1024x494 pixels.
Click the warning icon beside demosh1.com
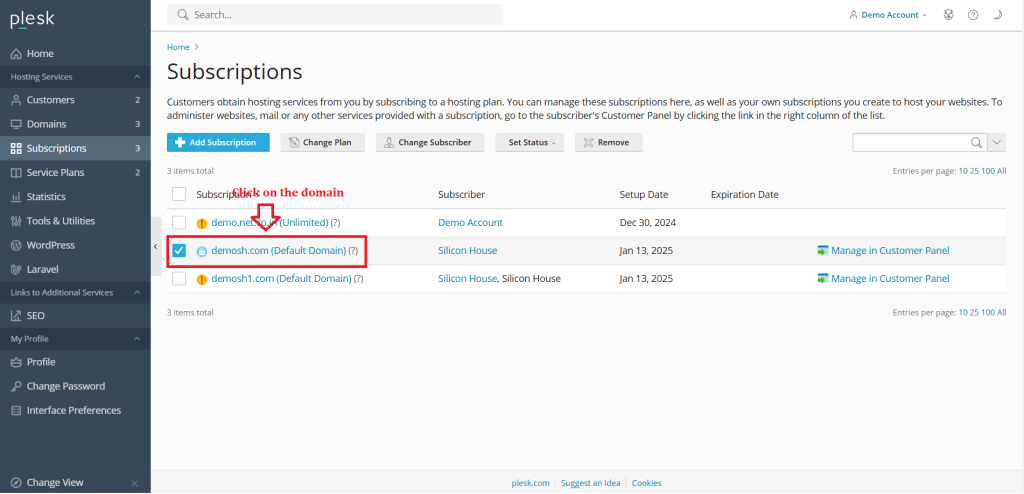202,280
